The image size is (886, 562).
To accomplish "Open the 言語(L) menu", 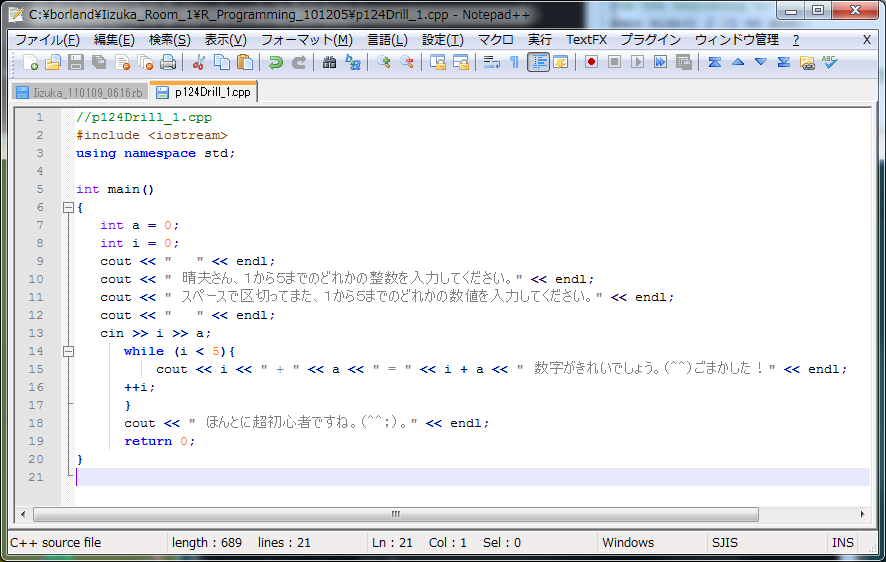I will 388,40.
